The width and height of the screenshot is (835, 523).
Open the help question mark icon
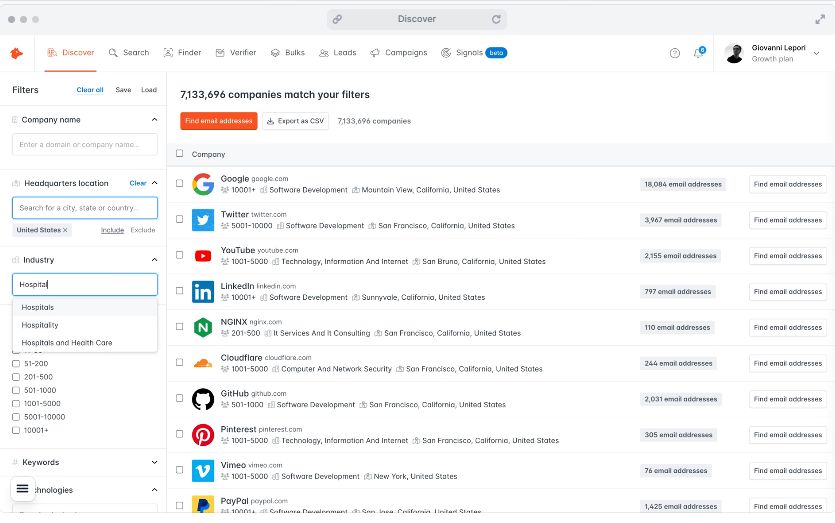(675, 53)
